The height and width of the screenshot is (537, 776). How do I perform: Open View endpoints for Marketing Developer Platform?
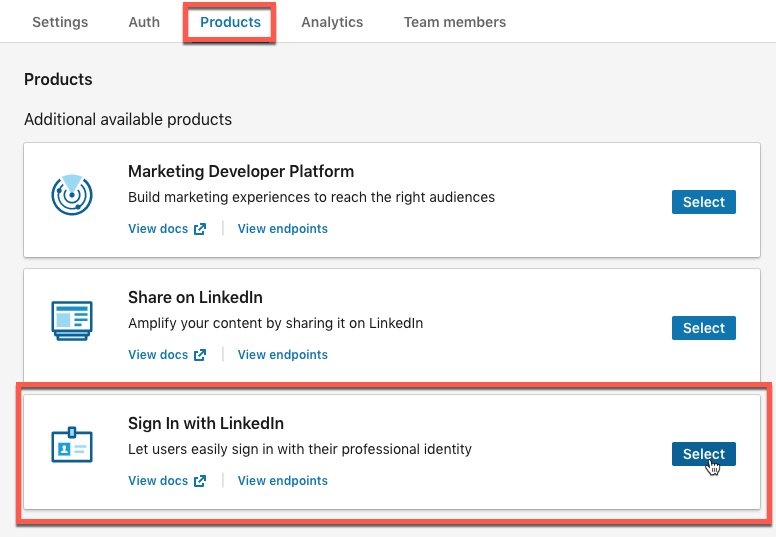click(283, 229)
